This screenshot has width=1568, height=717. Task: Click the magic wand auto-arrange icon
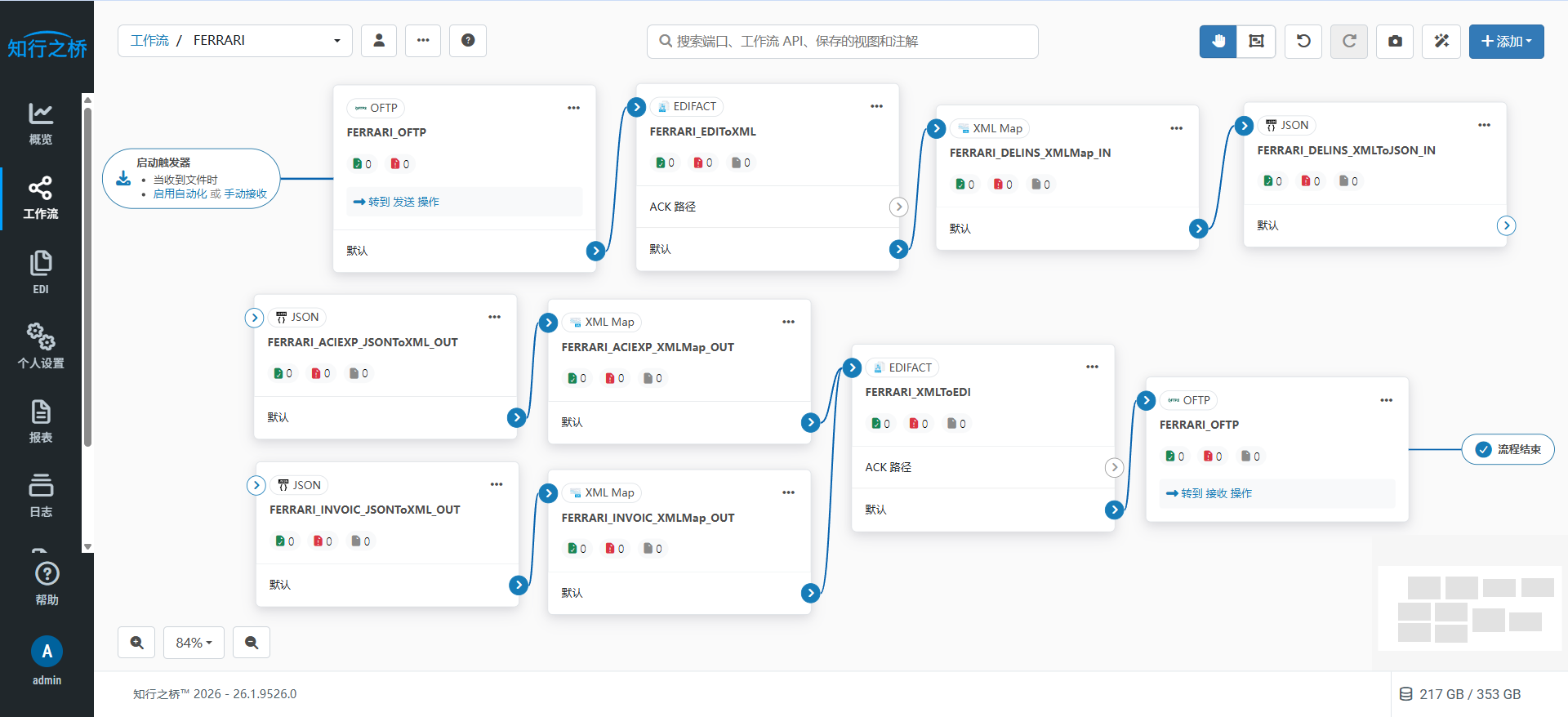point(1441,41)
